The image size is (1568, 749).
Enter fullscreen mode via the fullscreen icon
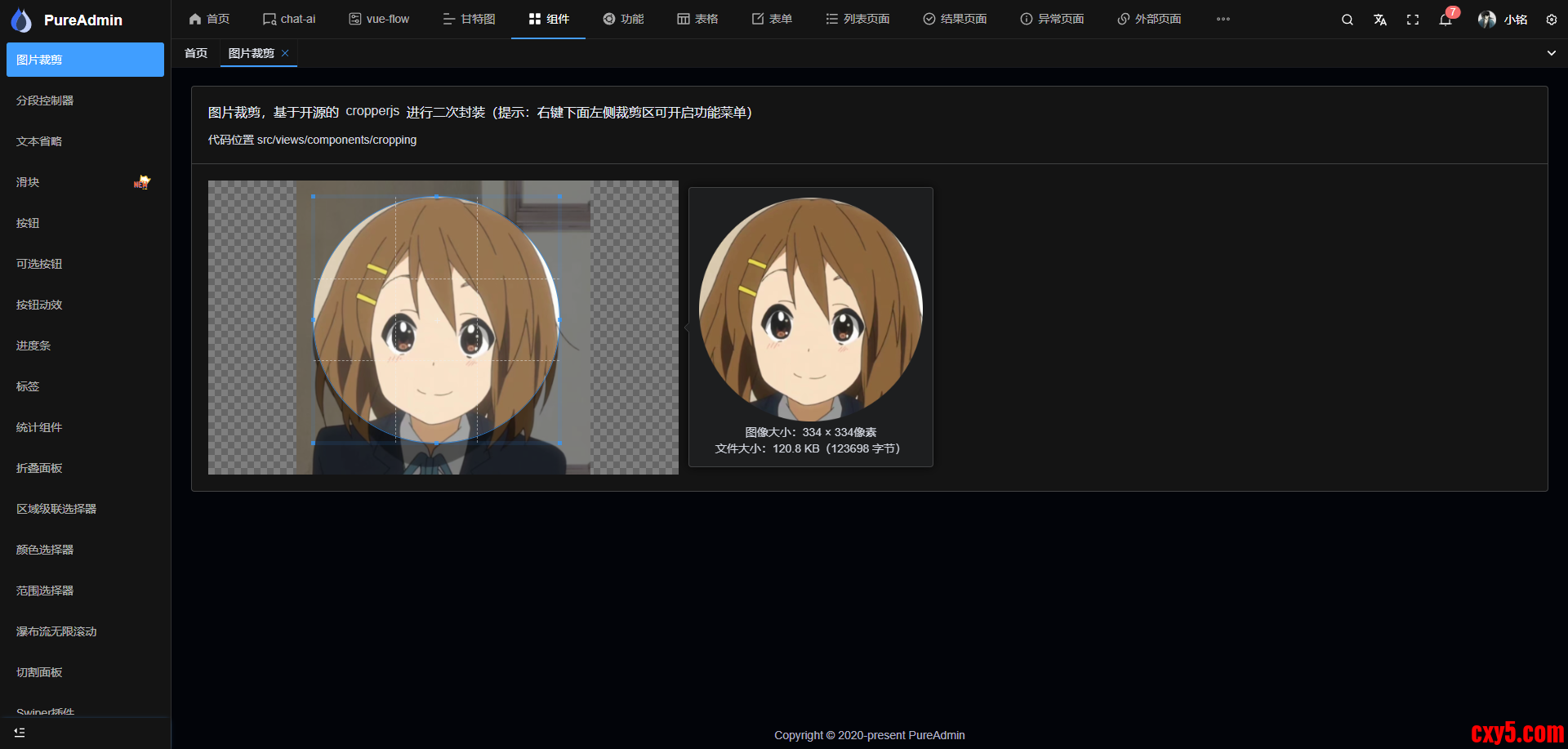1413,19
